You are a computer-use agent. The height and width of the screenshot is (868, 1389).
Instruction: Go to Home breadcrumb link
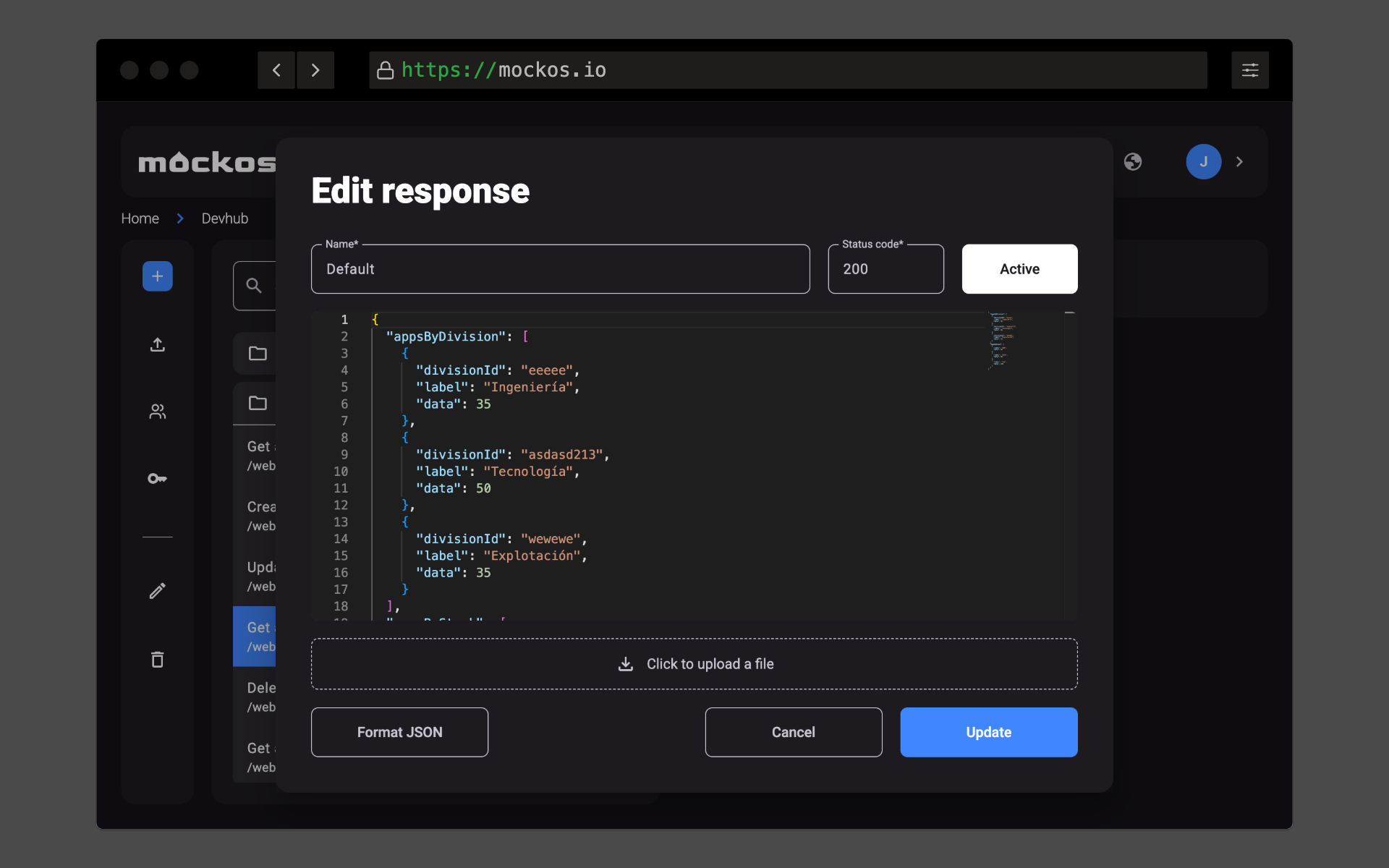point(140,218)
